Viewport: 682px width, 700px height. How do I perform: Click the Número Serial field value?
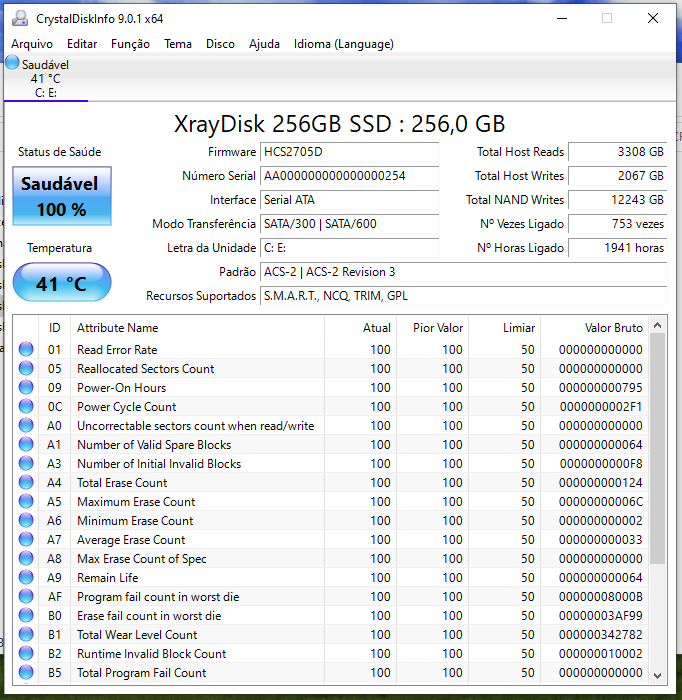(349, 176)
